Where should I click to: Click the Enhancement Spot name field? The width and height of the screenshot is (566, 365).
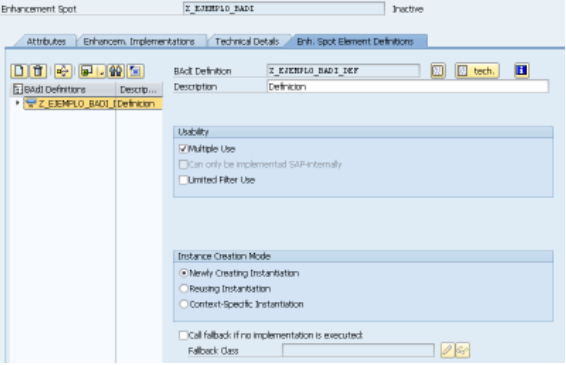284,9
